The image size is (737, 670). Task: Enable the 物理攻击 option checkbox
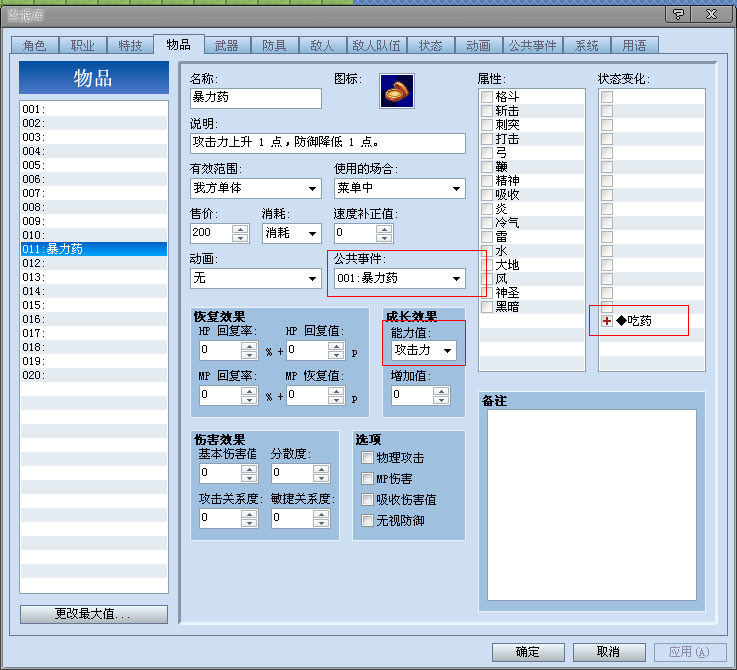pyautogui.click(x=367, y=457)
